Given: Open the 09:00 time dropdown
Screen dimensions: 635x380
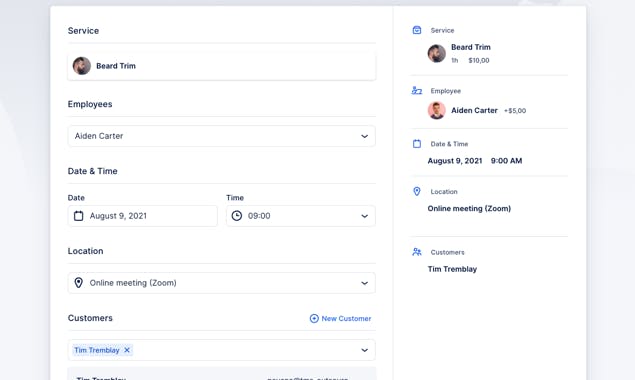Looking at the screenshot, I should pos(301,216).
